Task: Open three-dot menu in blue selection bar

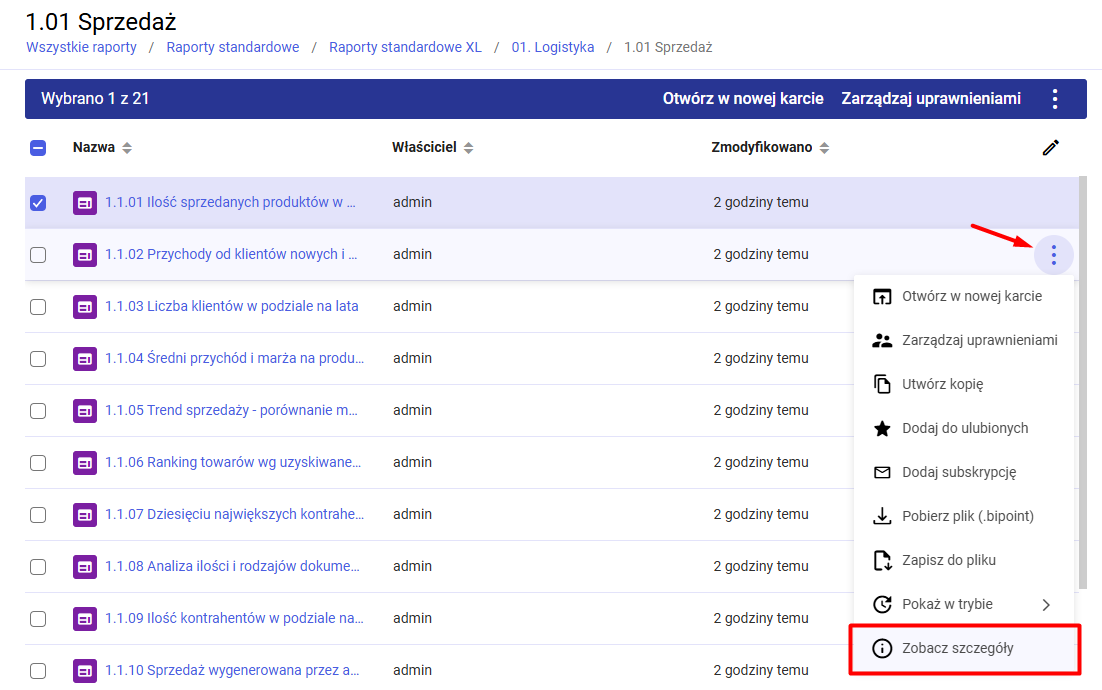Action: pyautogui.click(x=1054, y=99)
